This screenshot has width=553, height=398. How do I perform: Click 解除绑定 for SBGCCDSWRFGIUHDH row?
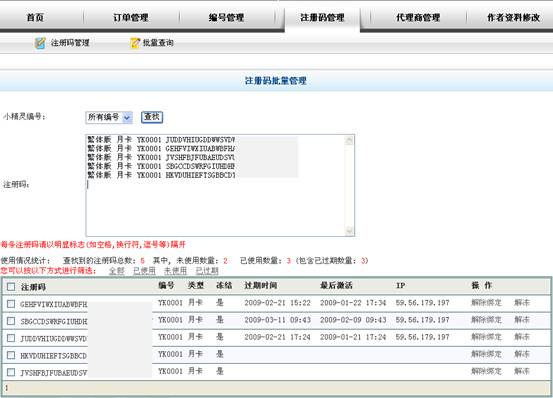486,320
